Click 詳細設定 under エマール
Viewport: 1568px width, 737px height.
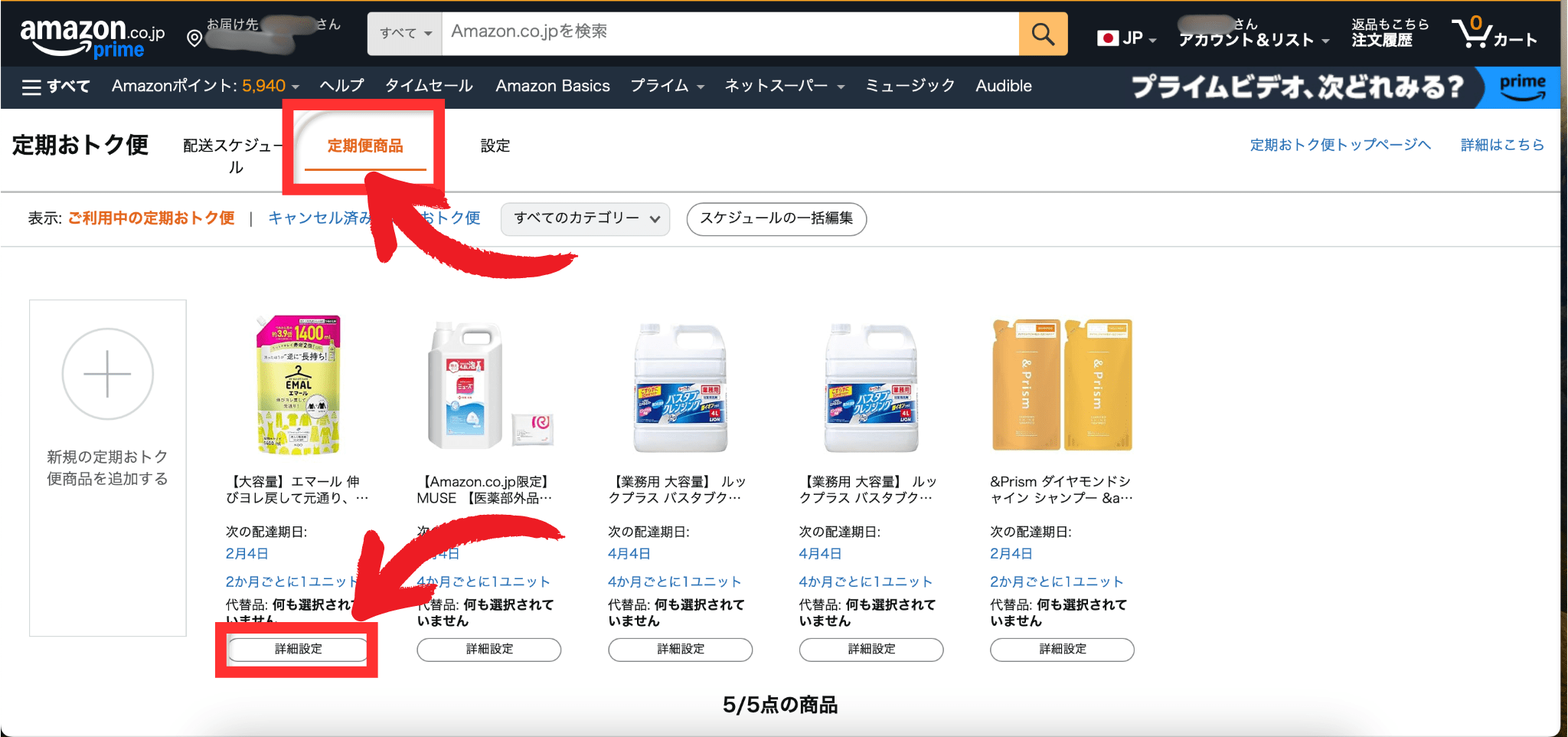tap(298, 650)
